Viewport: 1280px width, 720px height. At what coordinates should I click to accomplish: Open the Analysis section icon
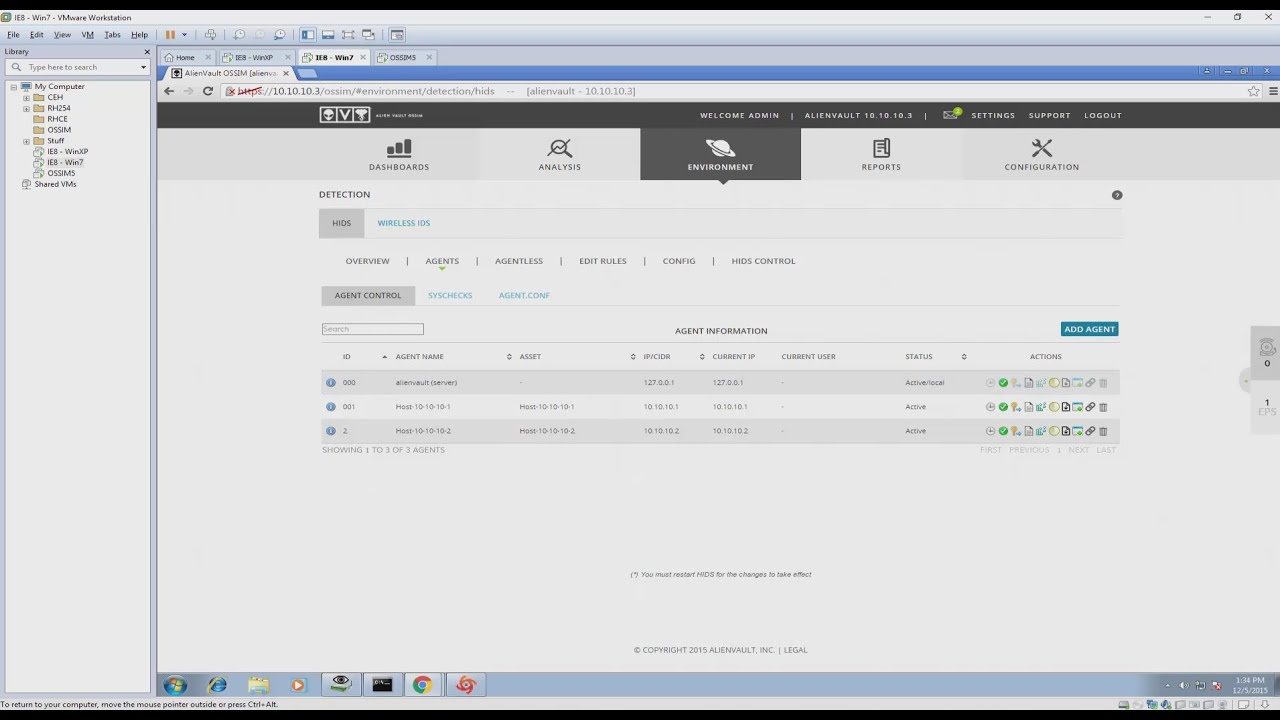click(x=560, y=149)
